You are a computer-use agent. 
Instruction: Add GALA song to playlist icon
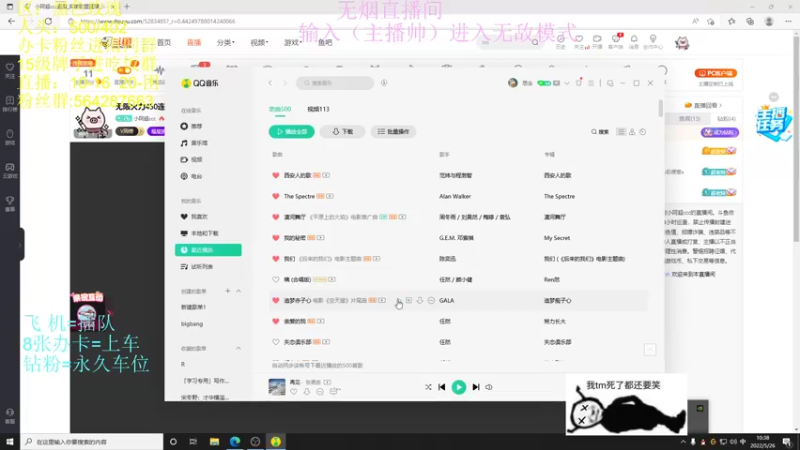(x=409, y=301)
